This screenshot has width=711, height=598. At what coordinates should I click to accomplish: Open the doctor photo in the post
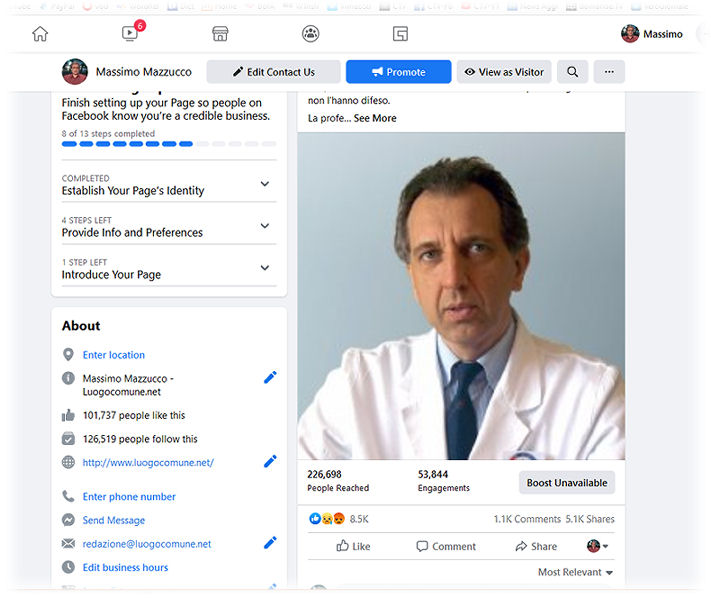click(461, 296)
